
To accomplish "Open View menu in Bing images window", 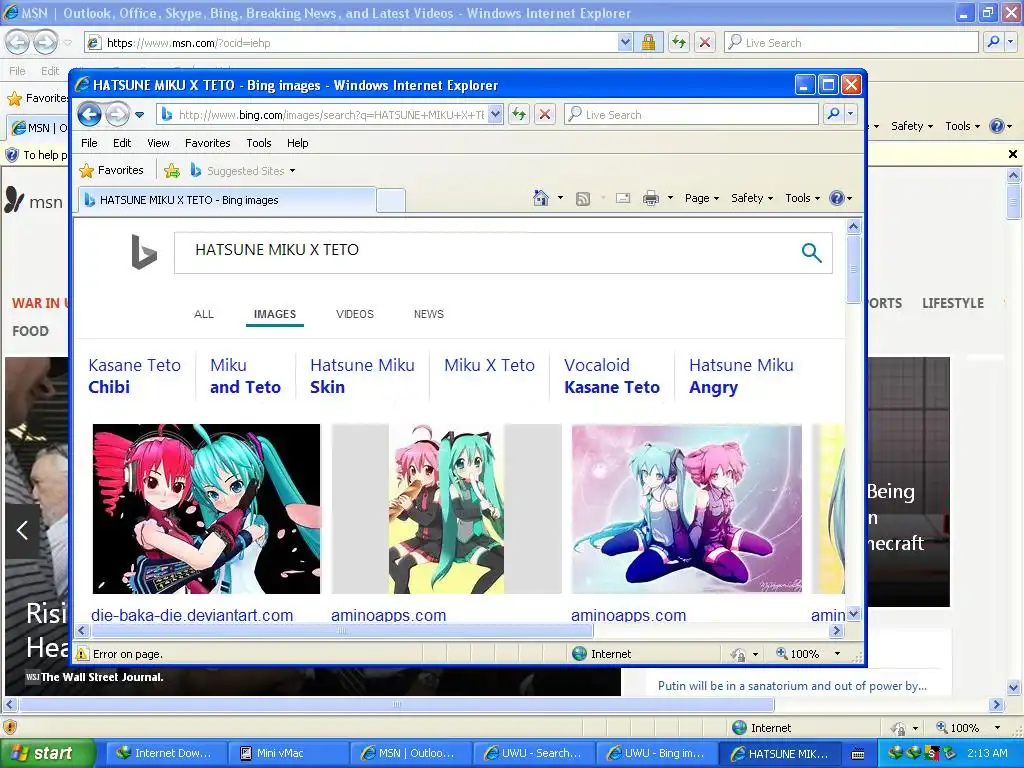I will 158,143.
